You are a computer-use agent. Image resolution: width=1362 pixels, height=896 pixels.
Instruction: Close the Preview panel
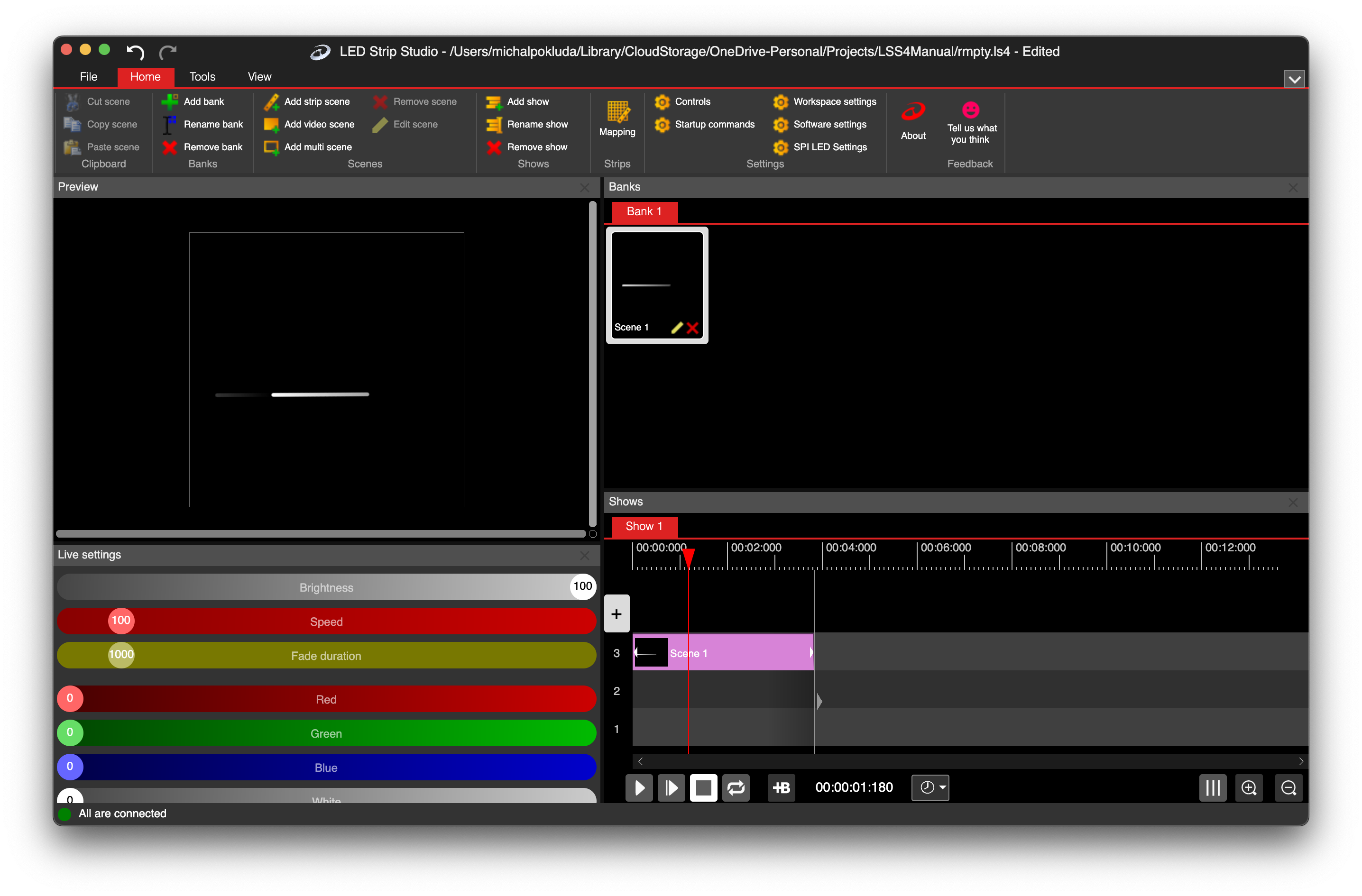(584, 187)
